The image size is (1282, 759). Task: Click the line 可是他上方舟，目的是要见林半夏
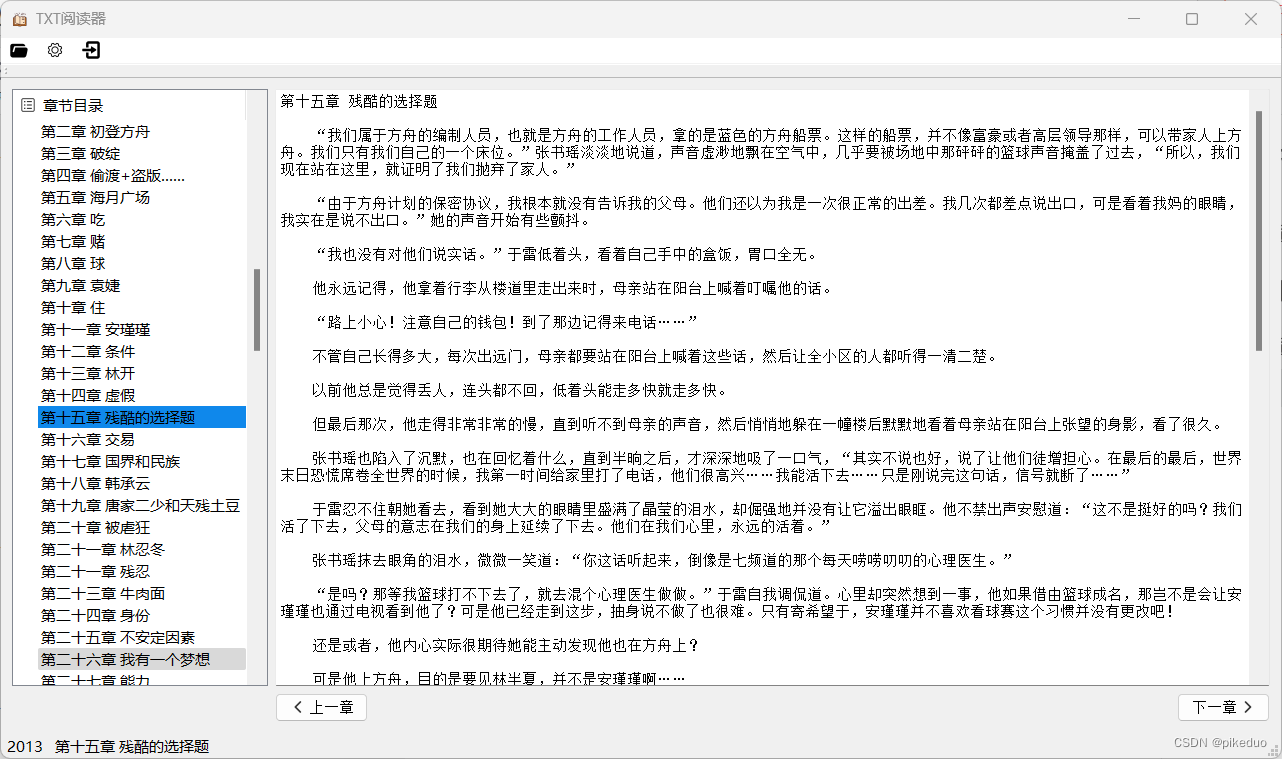coord(499,678)
